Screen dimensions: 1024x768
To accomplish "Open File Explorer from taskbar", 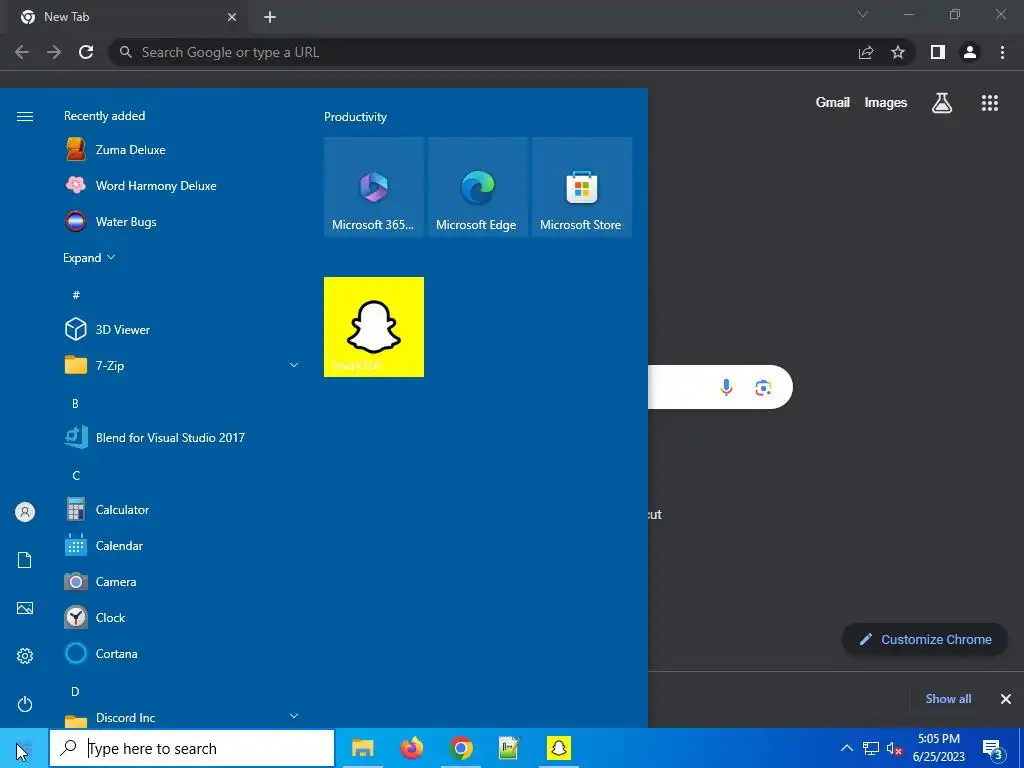I will [x=362, y=748].
